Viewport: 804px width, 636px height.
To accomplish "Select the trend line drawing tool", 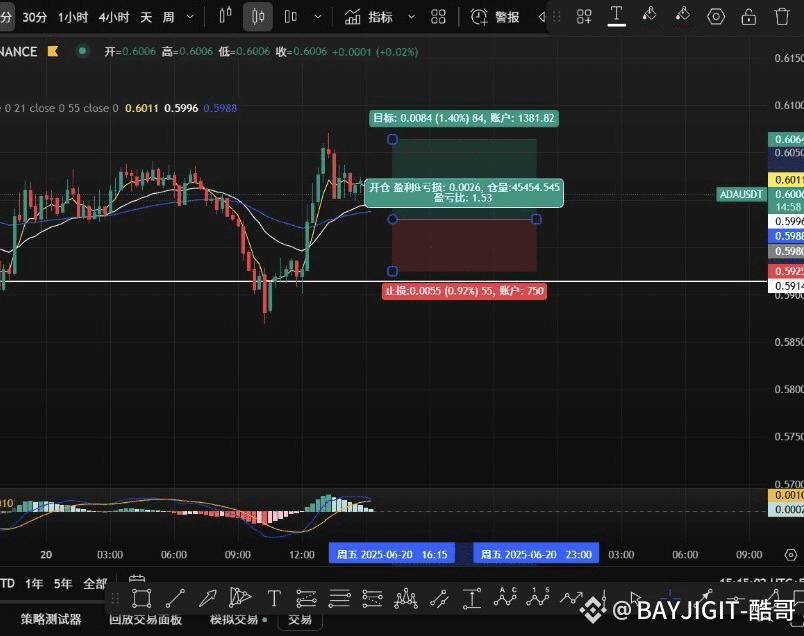I will point(175,598).
